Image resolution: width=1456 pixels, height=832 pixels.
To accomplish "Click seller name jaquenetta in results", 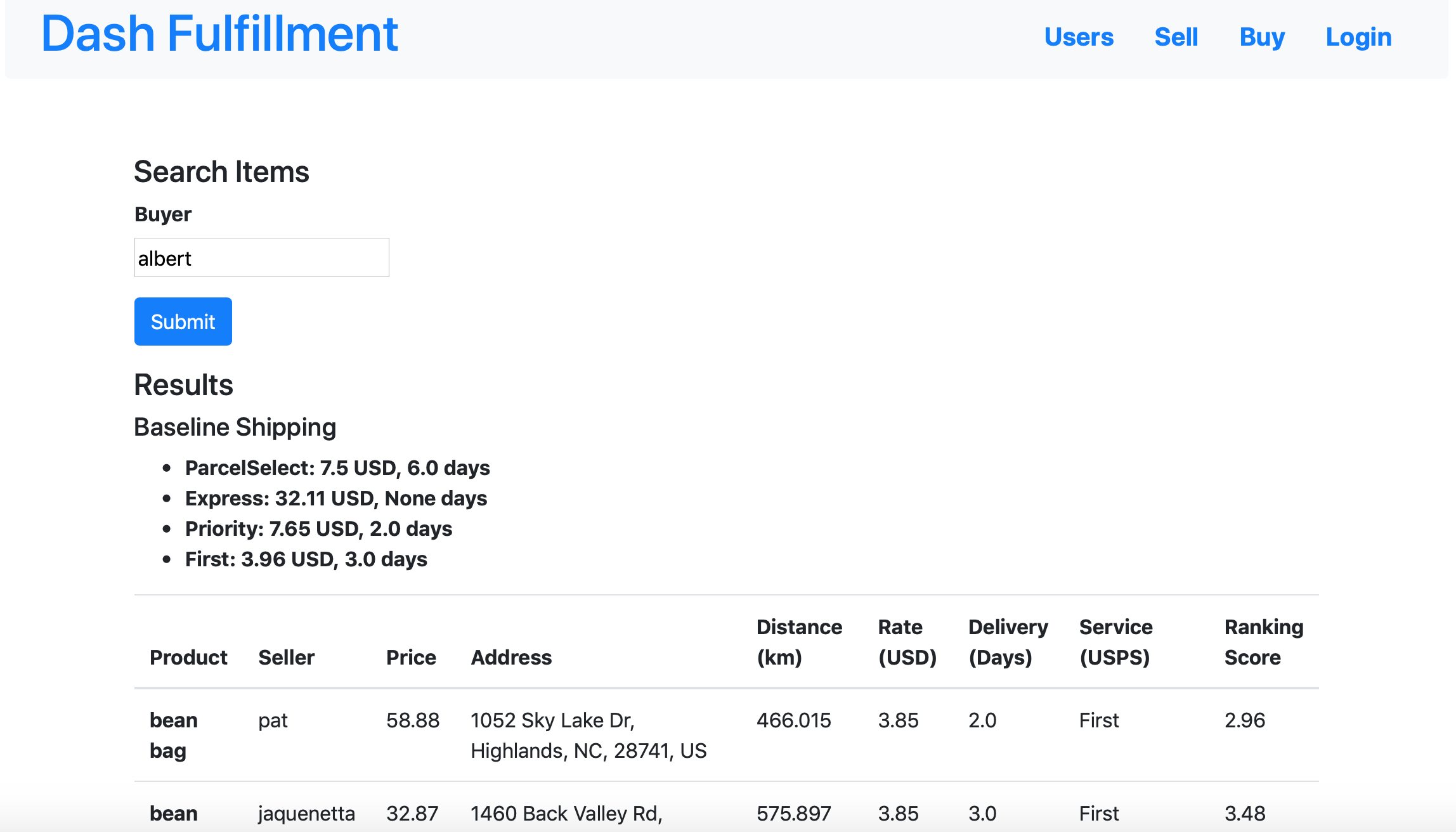I will coord(306,813).
